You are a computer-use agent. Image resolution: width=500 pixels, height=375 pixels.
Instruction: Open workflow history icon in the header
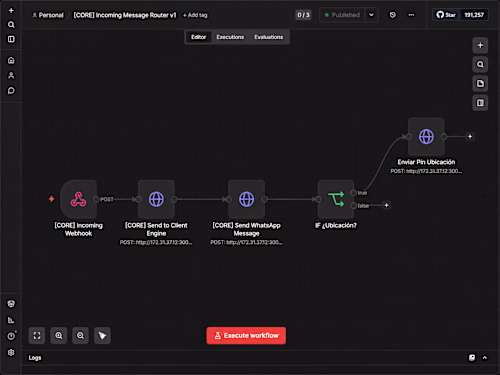393,15
